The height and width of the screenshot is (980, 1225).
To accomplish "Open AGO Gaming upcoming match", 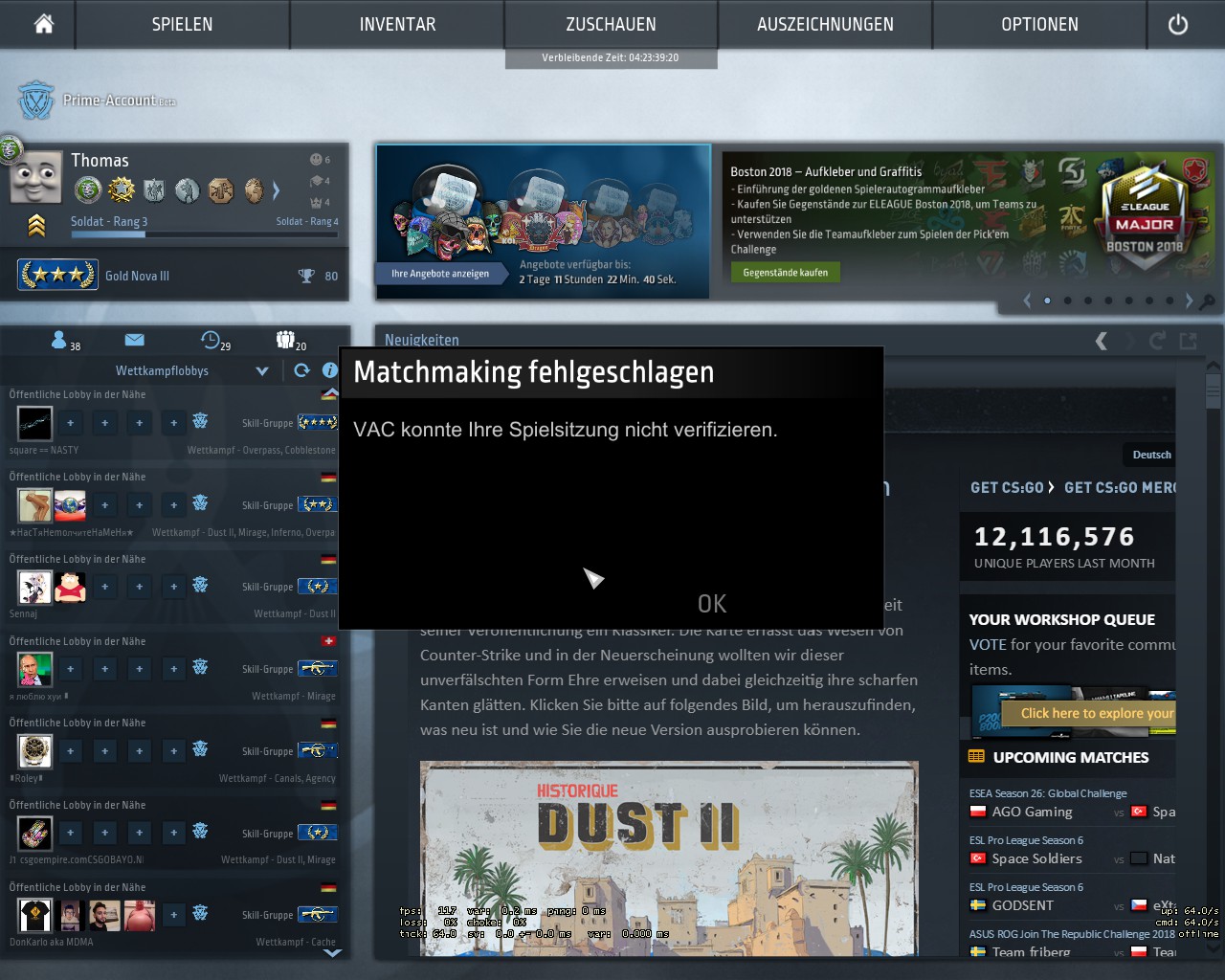I will [1032, 812].
